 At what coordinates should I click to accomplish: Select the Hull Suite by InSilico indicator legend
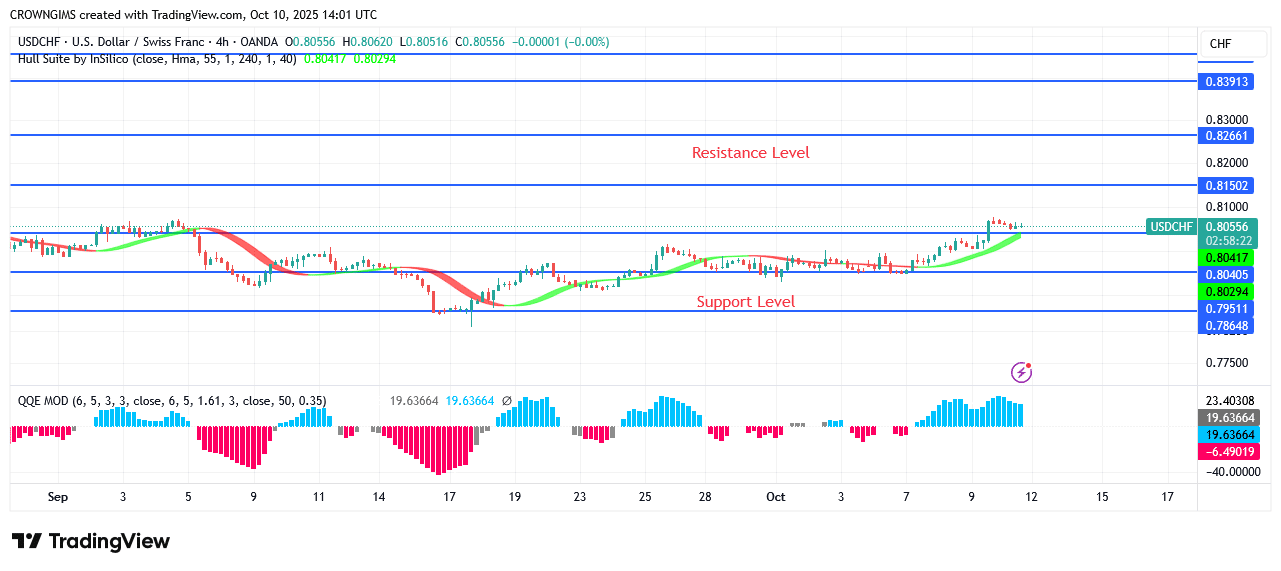click(156, 59)
